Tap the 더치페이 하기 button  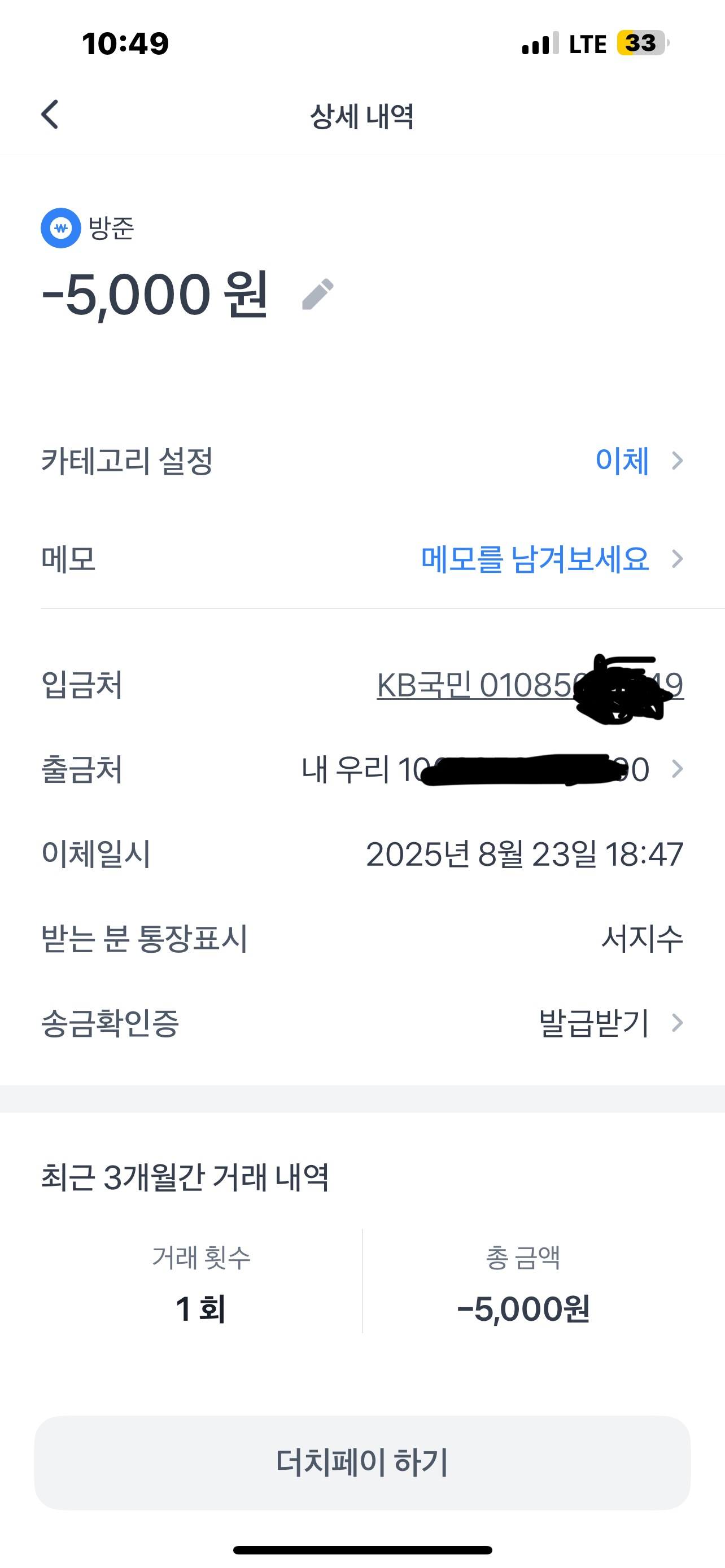click(x=362, y=1462)
